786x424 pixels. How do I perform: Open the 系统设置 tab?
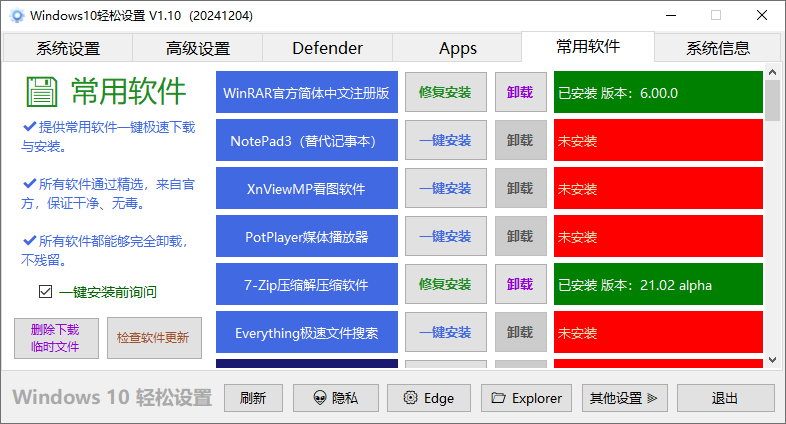click(68, 48)
